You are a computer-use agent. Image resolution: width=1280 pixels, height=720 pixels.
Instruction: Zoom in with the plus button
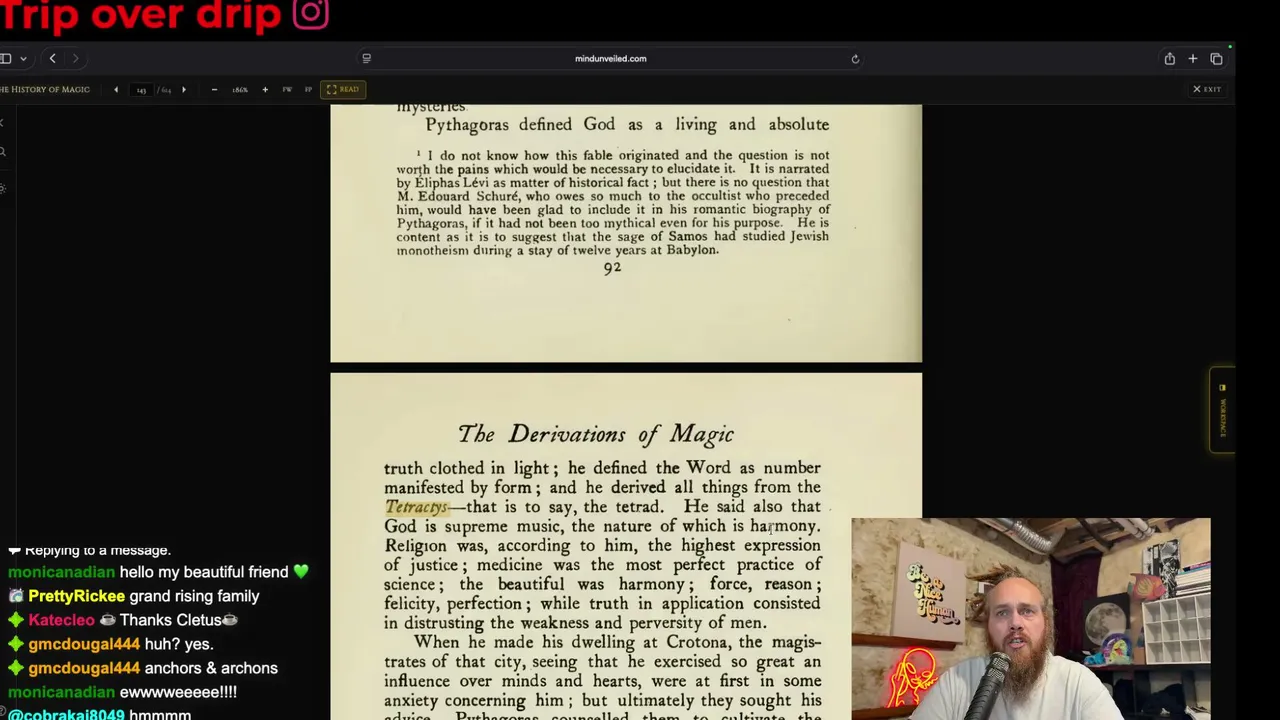265,90
